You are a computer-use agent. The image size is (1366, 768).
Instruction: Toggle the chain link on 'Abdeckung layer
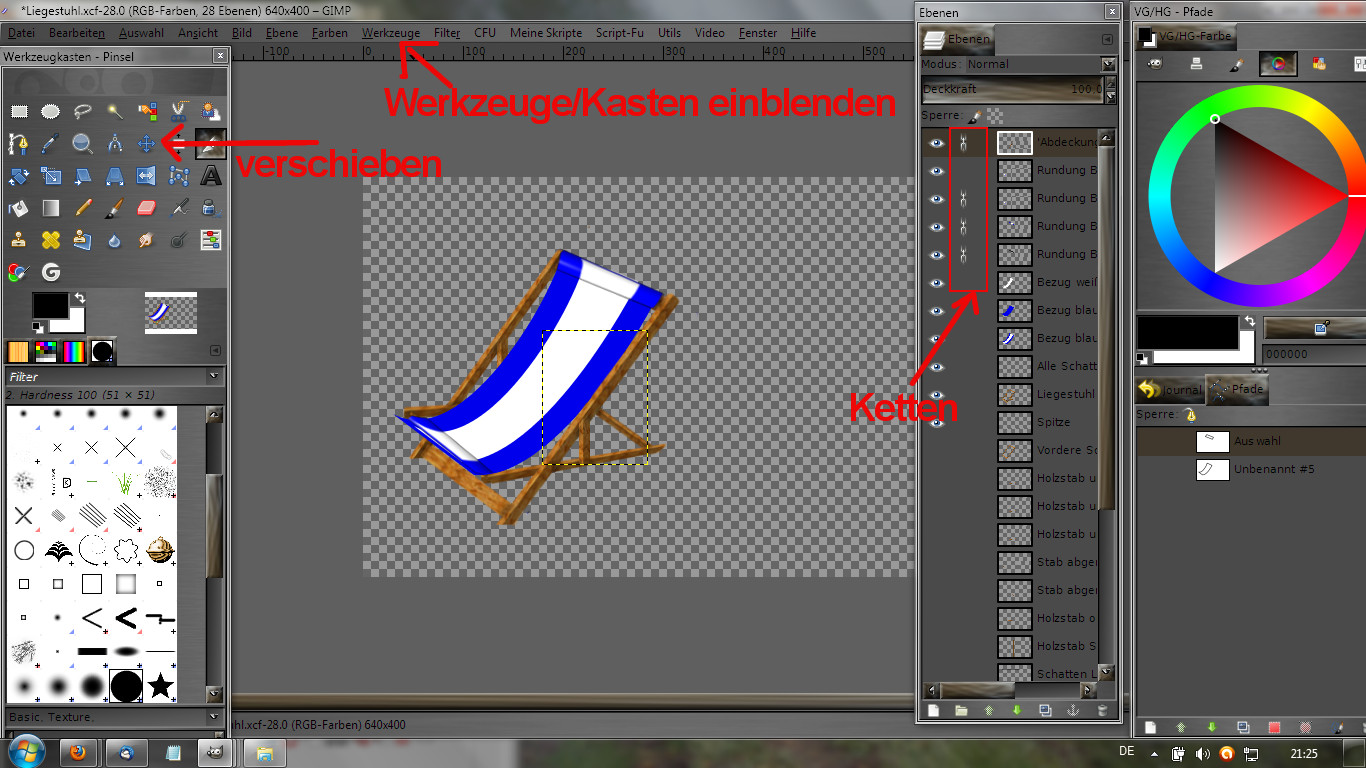963,143
